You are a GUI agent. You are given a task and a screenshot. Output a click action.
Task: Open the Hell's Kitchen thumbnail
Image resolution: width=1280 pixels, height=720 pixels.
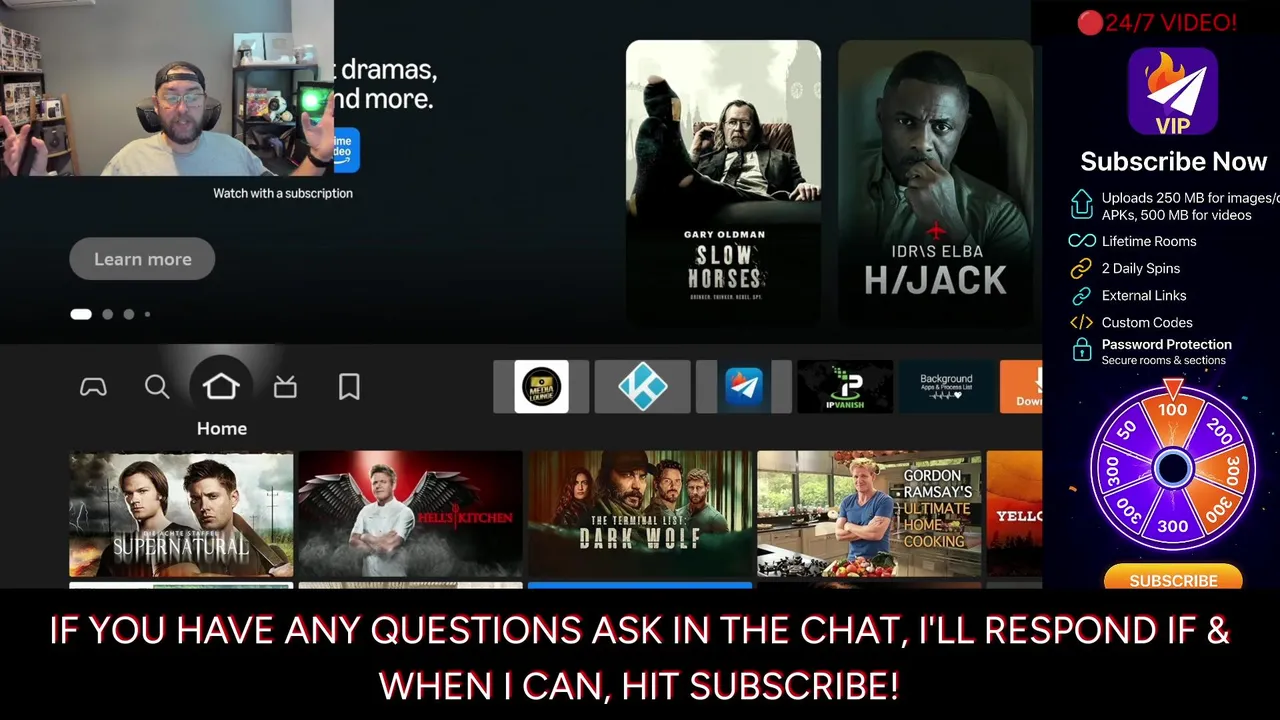(410, 514)
